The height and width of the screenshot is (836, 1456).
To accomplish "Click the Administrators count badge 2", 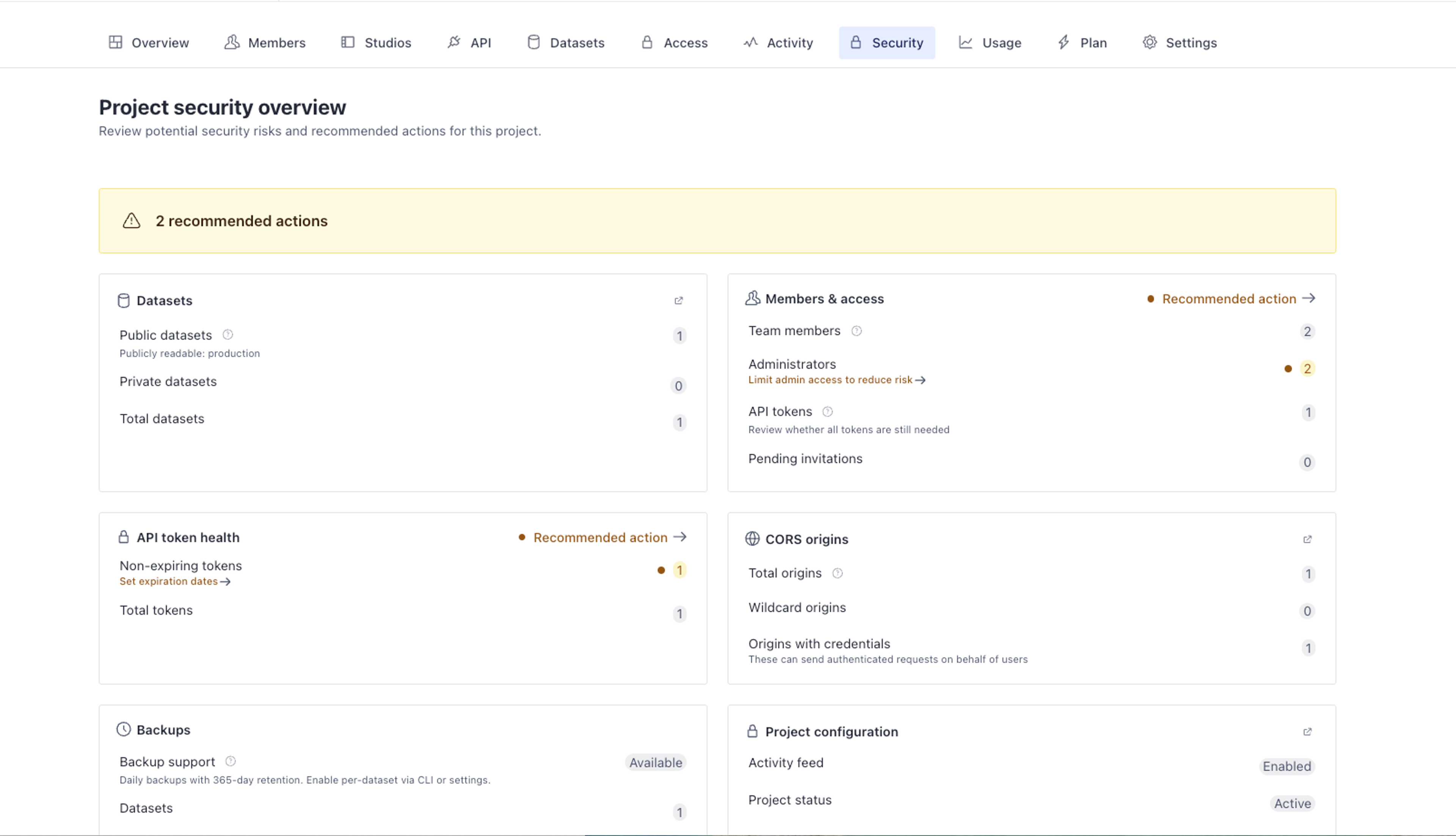I will [1307, 369].
